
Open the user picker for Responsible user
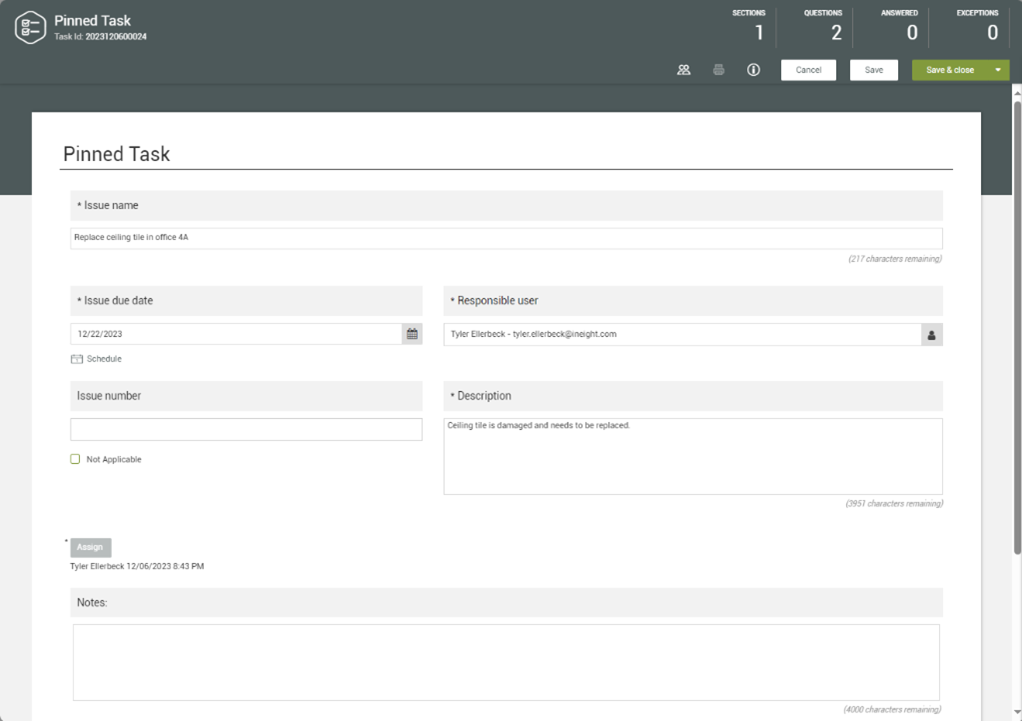[931, 334]
